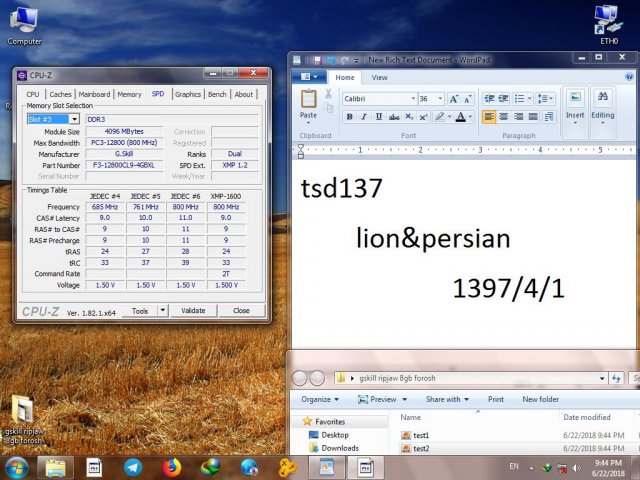Select the test1 file in Explorer
The width and height of the screenshot is (640, 480).
point(421,436)
